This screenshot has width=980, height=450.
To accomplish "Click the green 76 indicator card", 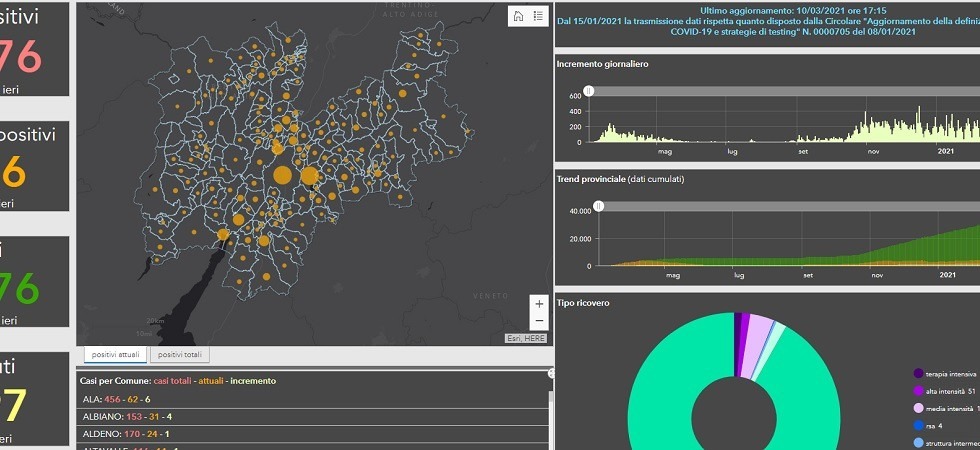I will click(34, 281).
